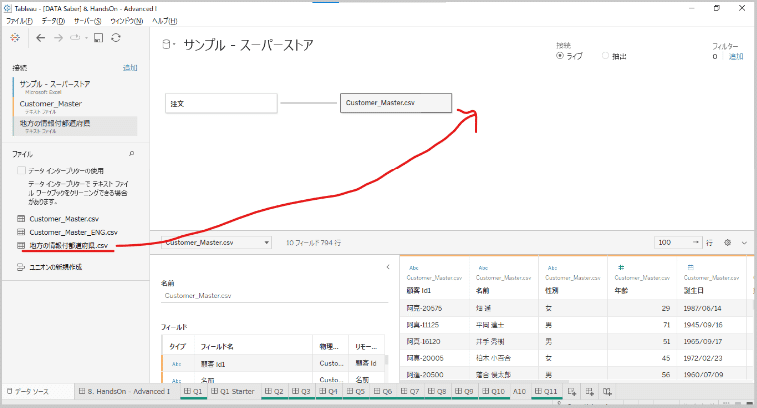This screenshot has height=408, width=757.
Task: Edit the 名前 field showing Customer_Master.csv
Action: point(274,295)
